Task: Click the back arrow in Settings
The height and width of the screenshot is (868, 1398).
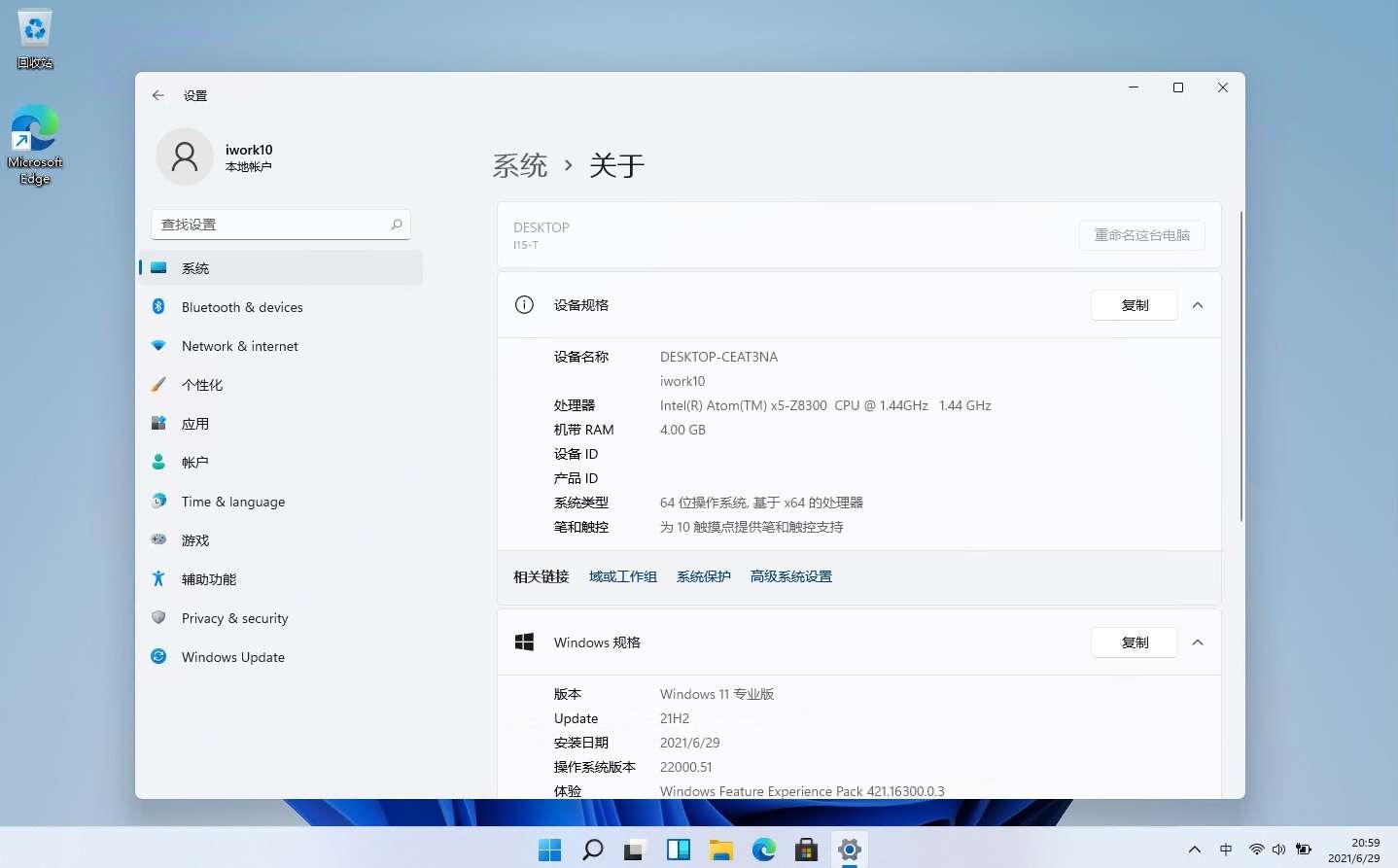Action: [x=158, y=95]
